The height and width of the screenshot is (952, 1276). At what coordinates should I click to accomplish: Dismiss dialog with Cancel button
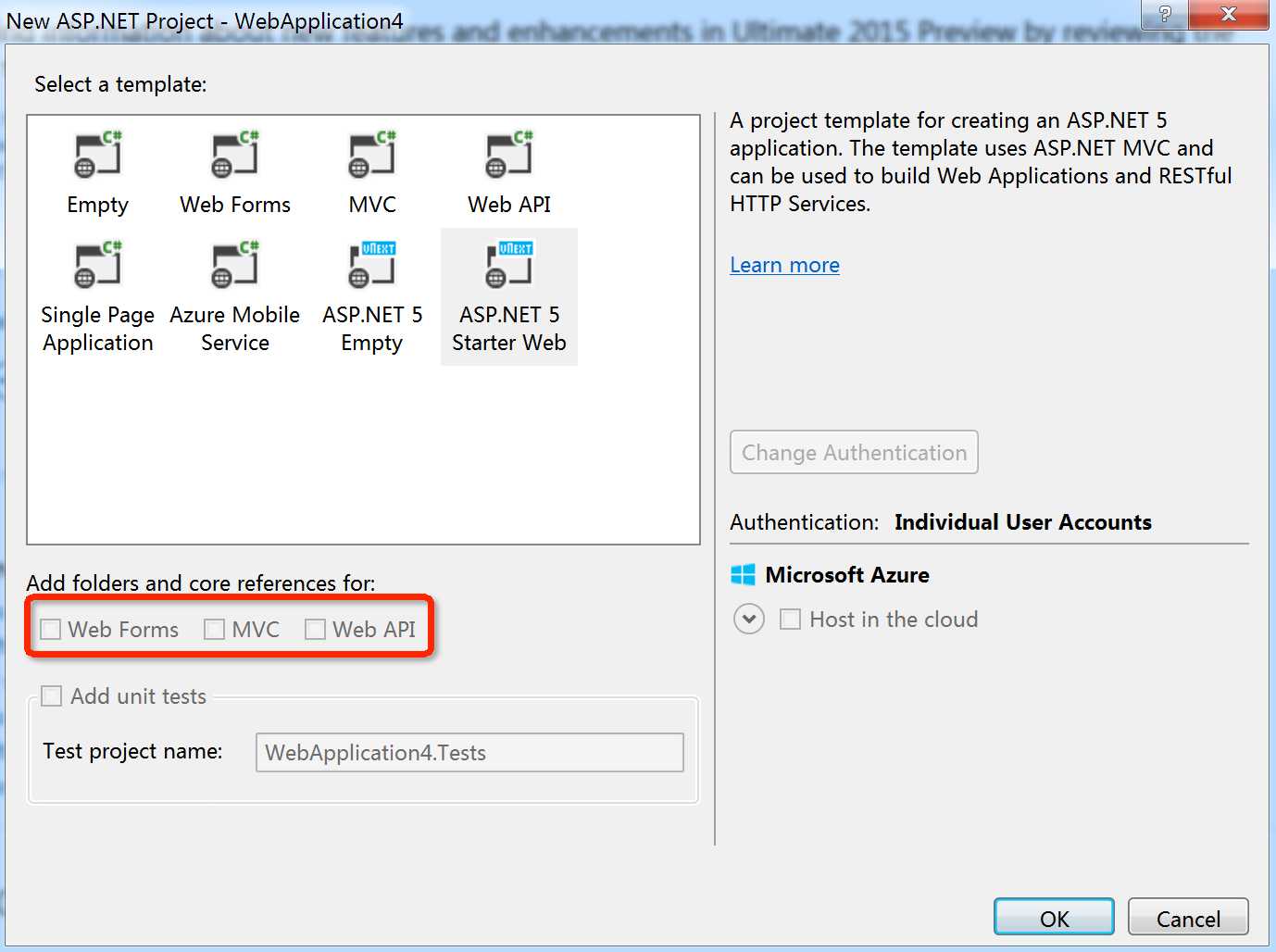[1188, 918]
